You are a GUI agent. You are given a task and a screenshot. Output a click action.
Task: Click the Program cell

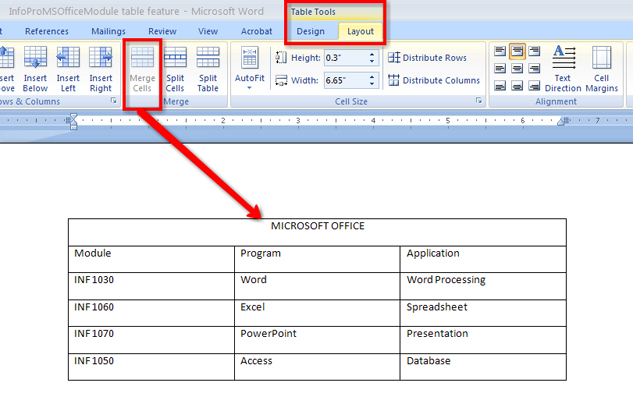coord(317,259)
